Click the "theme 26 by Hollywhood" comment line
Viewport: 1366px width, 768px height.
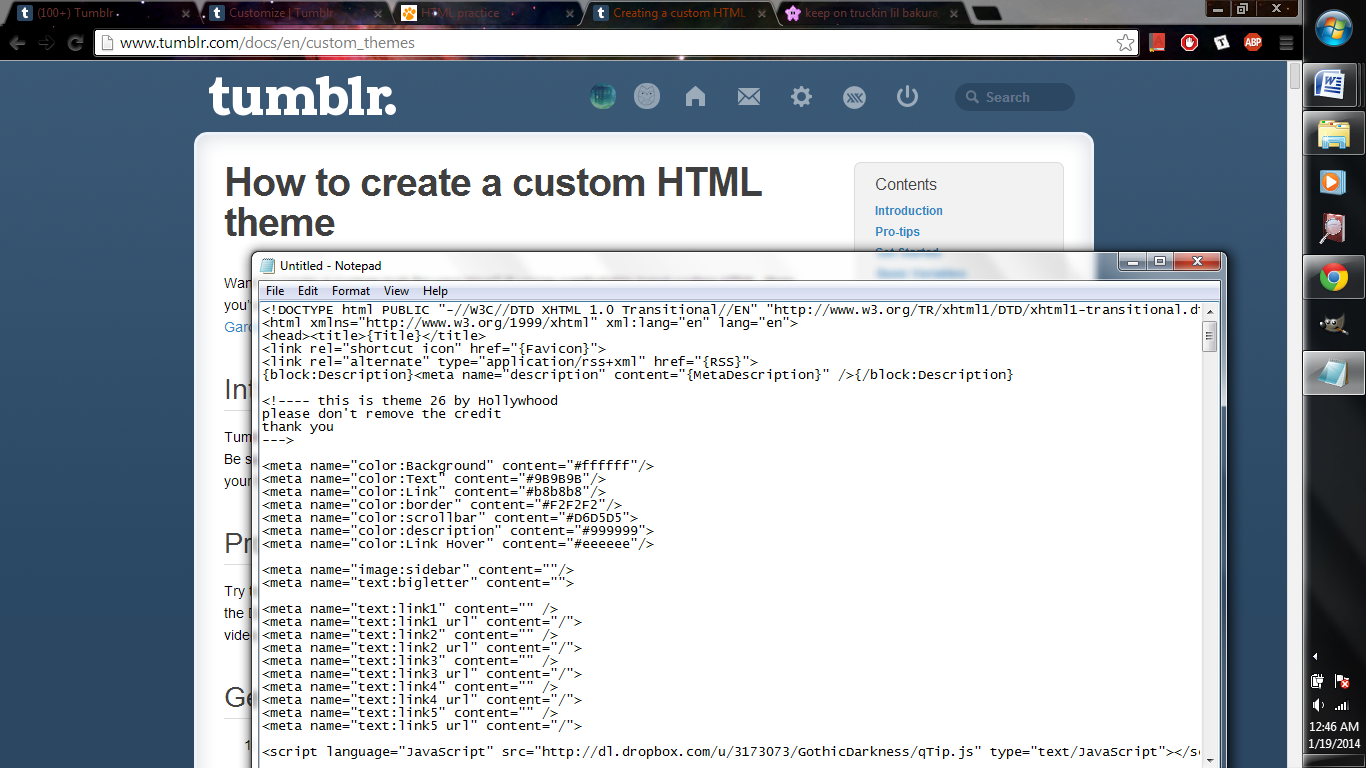tap(410, 401)
